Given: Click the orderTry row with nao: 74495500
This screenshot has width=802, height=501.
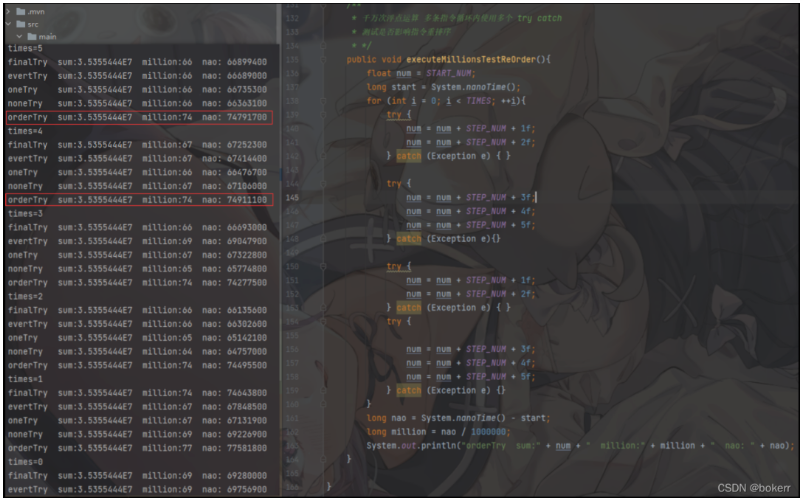Looking at the screenshot, I should pos(137,366).
